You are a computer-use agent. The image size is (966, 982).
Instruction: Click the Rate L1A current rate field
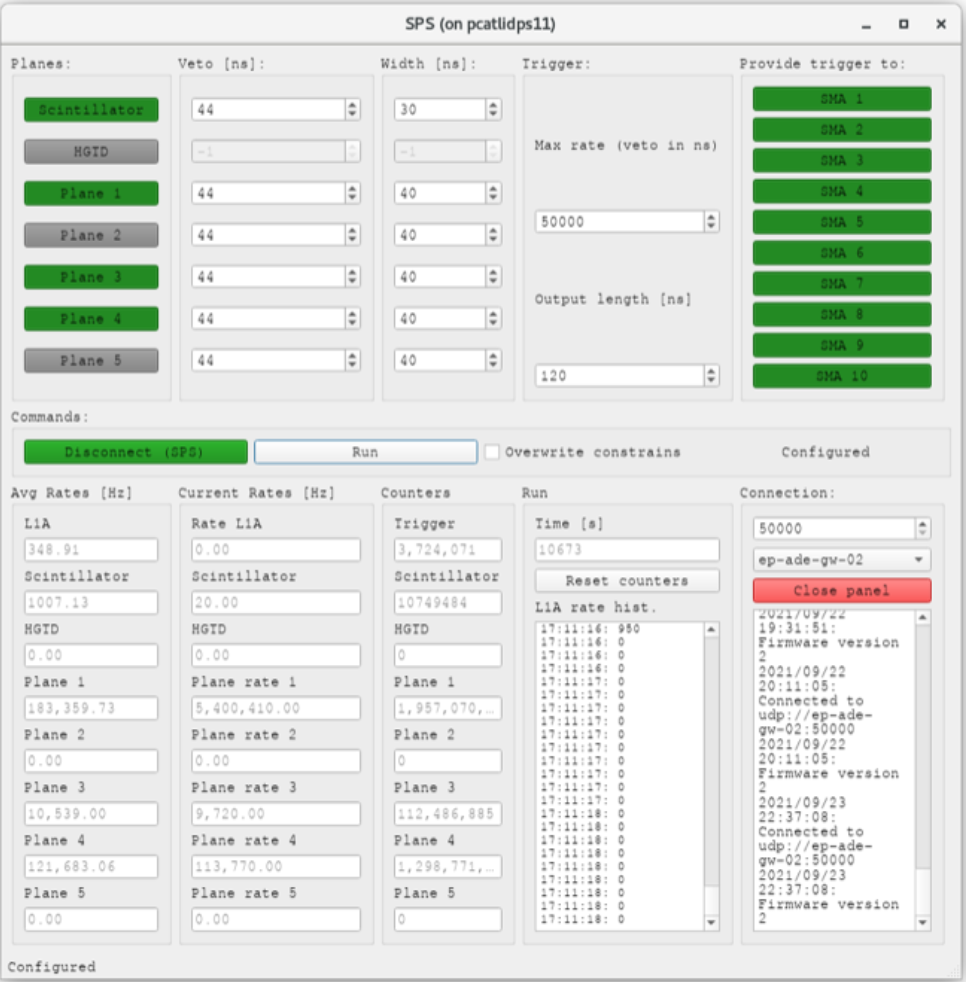coord(276,550)
